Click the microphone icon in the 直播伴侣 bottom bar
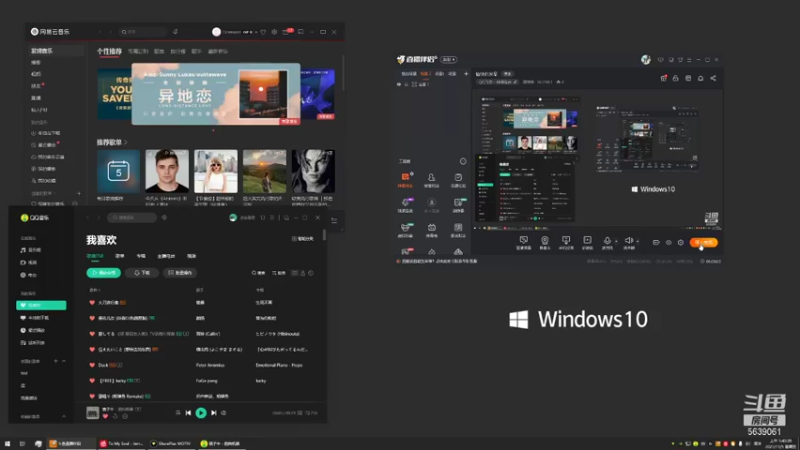This screenshot has height=450, width=800. click(607, 241)
